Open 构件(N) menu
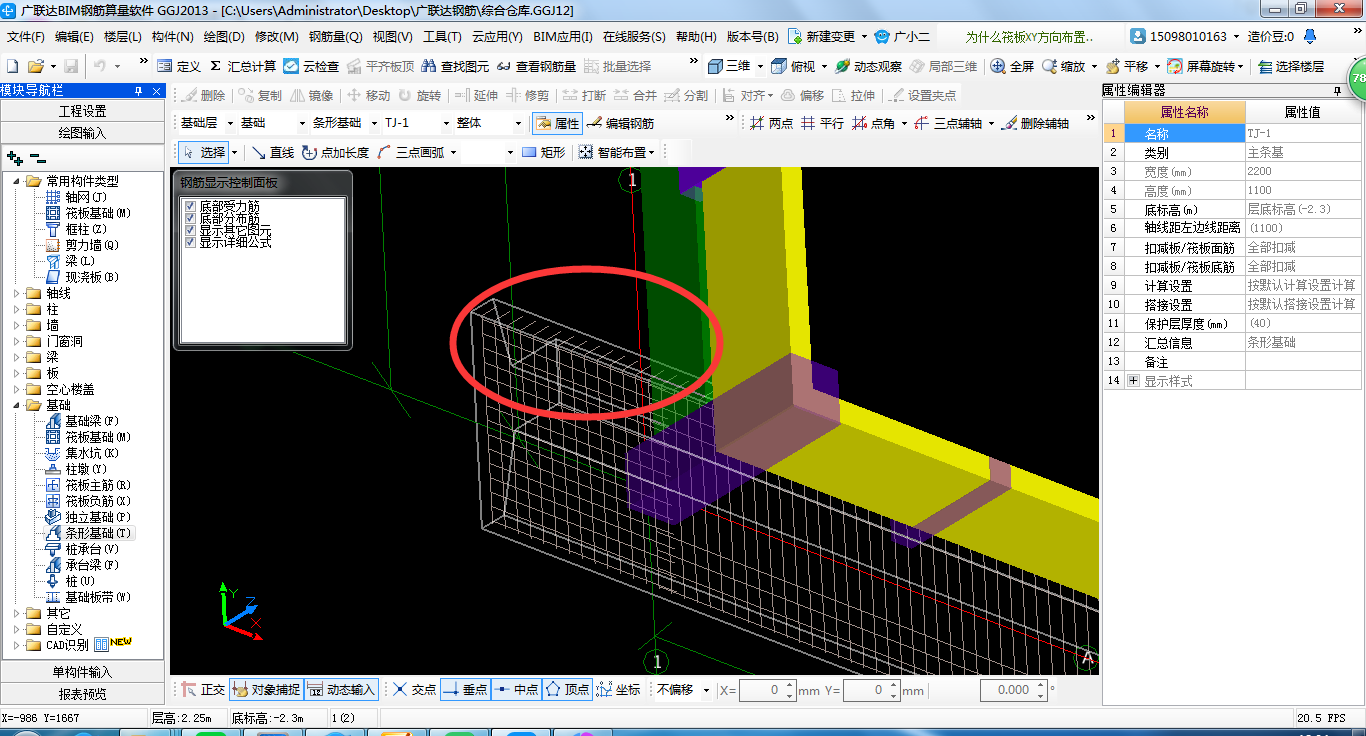1366x736 pixels. [173, 37]
